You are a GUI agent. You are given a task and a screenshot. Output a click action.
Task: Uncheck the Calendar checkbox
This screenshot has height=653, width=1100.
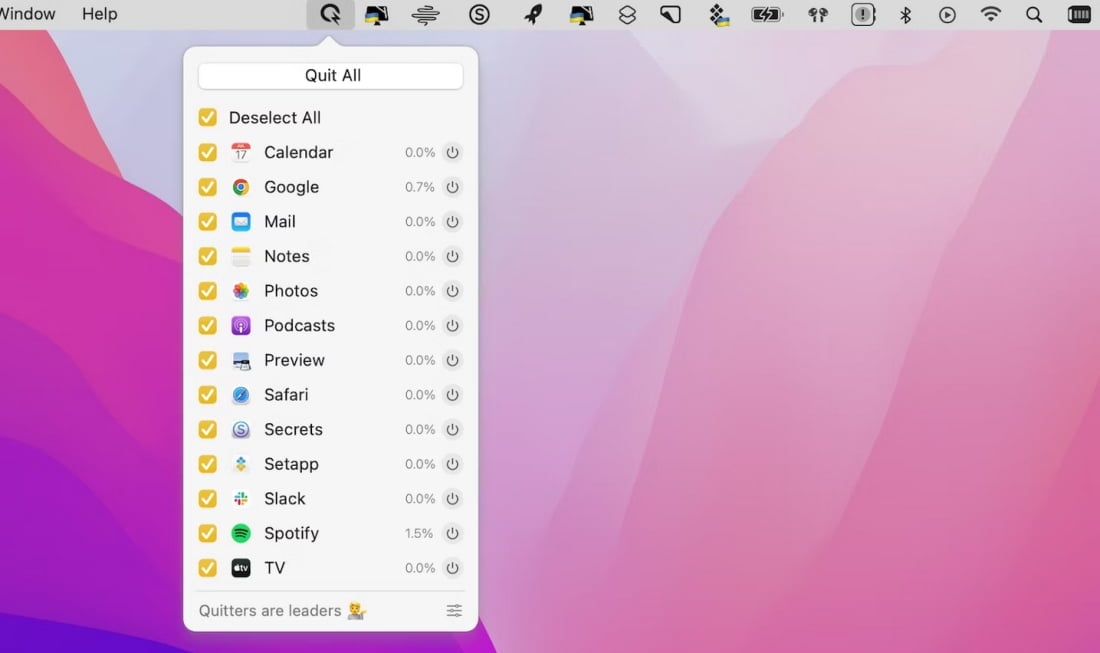coord(208,152)
